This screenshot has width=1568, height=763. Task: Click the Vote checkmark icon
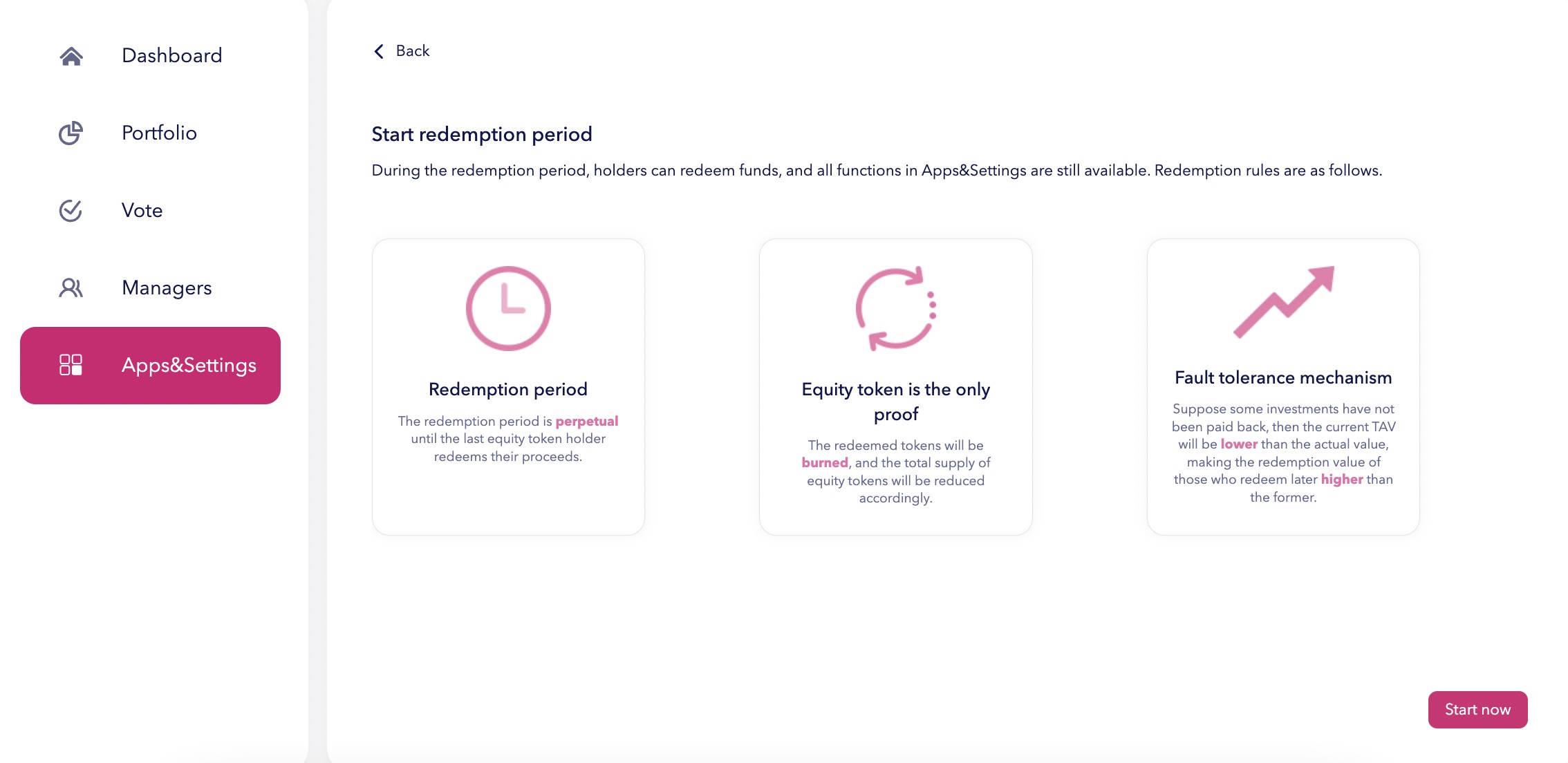(71, 210)
